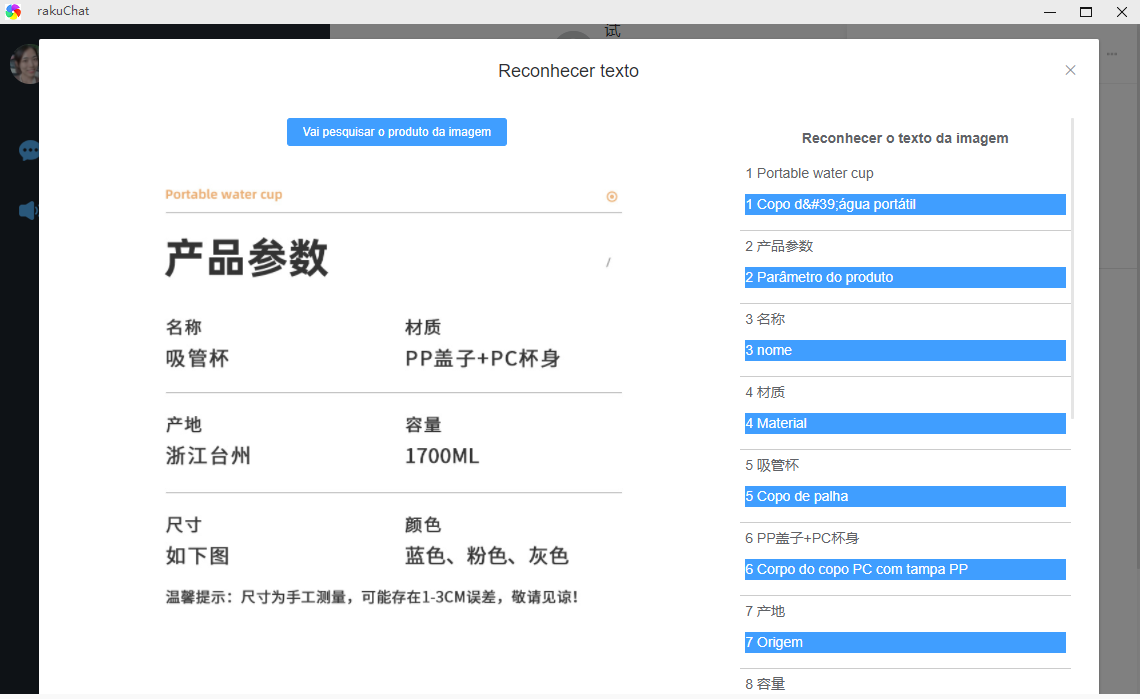Viewport: 1140px width, 699px height.
Task: Select translation "4 Material"
Action: 905,423
